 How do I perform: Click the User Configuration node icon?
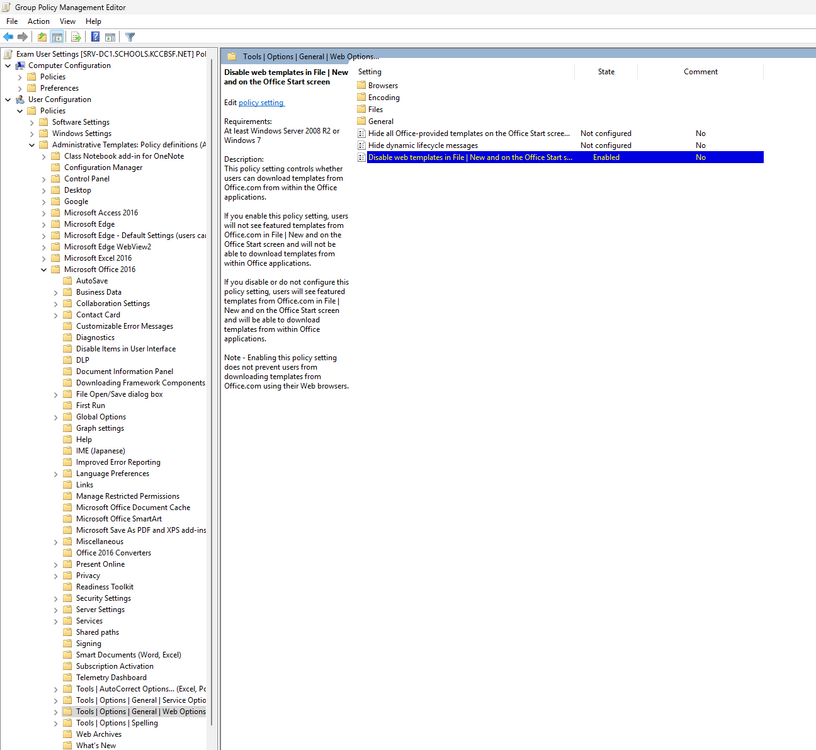coord(20,99)
